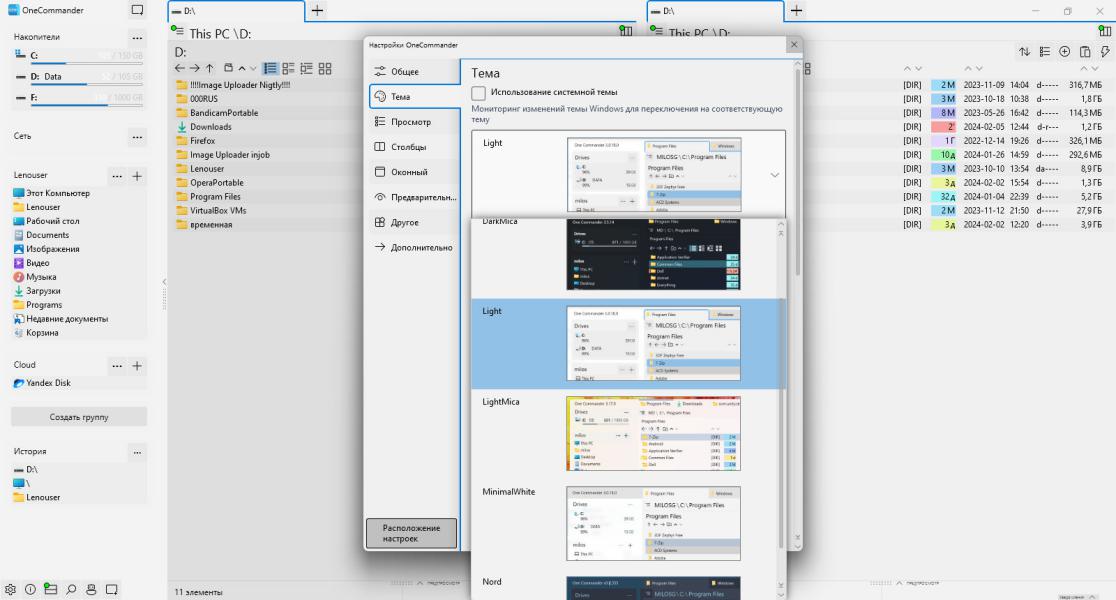1116x600 pixels.
Task: Open the Столбцы settings section
Action: click(x=414, y=147)
